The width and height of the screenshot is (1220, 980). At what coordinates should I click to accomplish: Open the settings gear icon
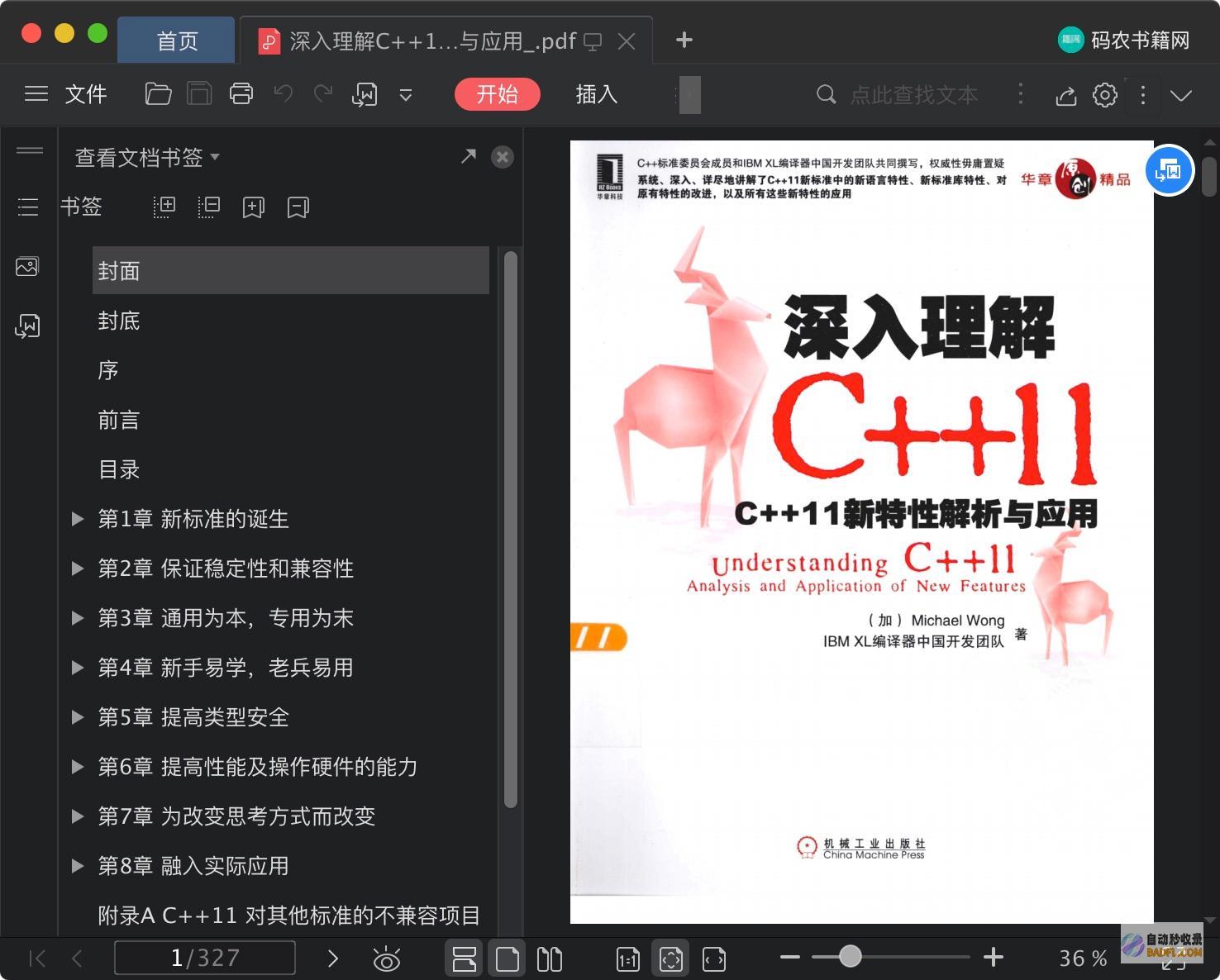[x=1105, y=95]
